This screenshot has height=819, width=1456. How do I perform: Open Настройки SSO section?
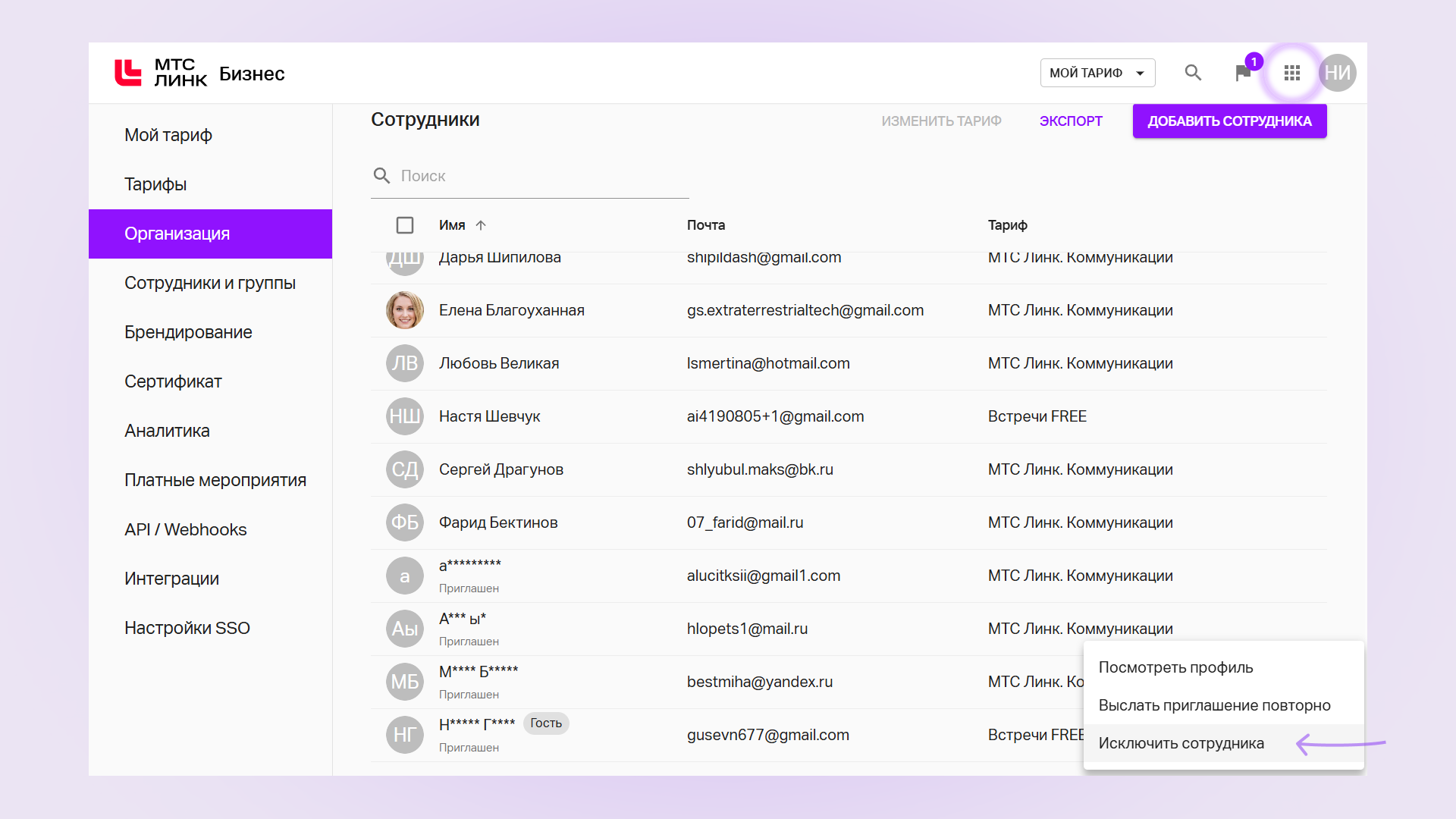(x=210, y=628)
